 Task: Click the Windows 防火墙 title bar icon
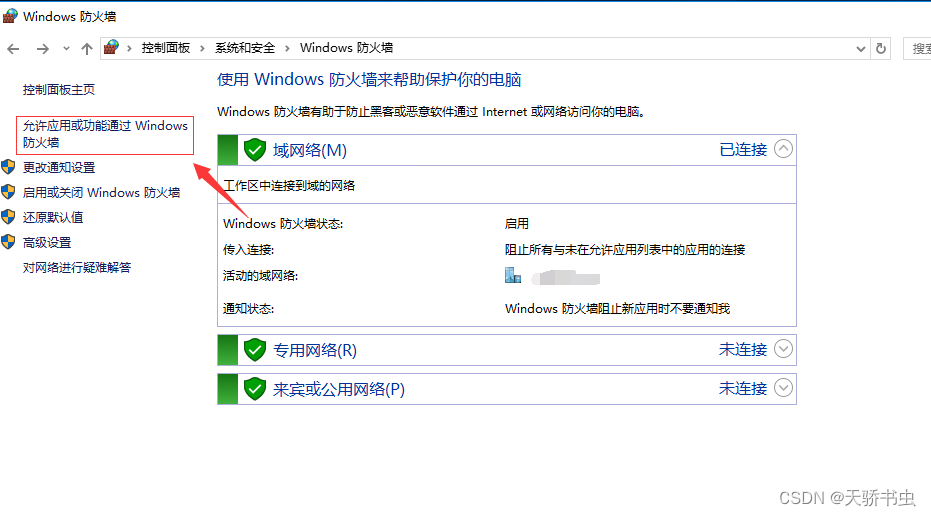(x=10, y=16)
